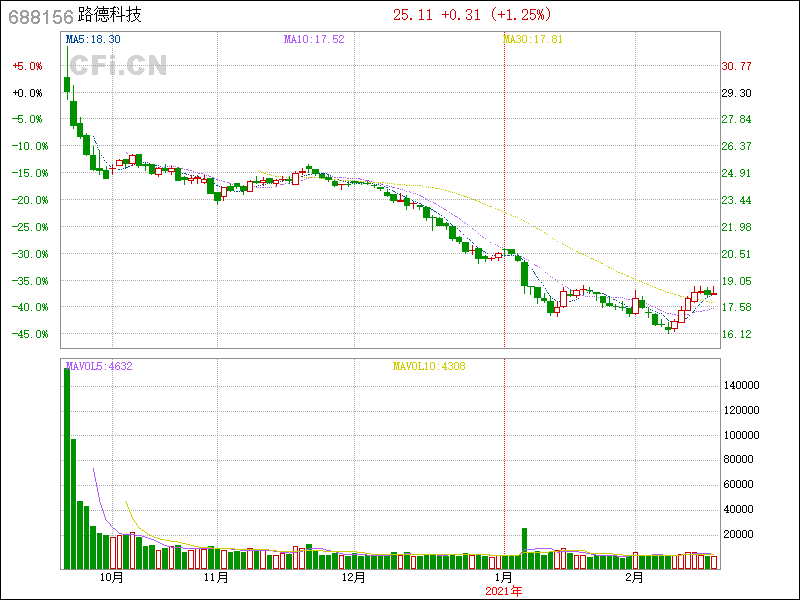The height and width of the screenshot is (600, 800).
Task: Click the stock name 路德科技
Action: pyautogui.click(x=110, y=15)
